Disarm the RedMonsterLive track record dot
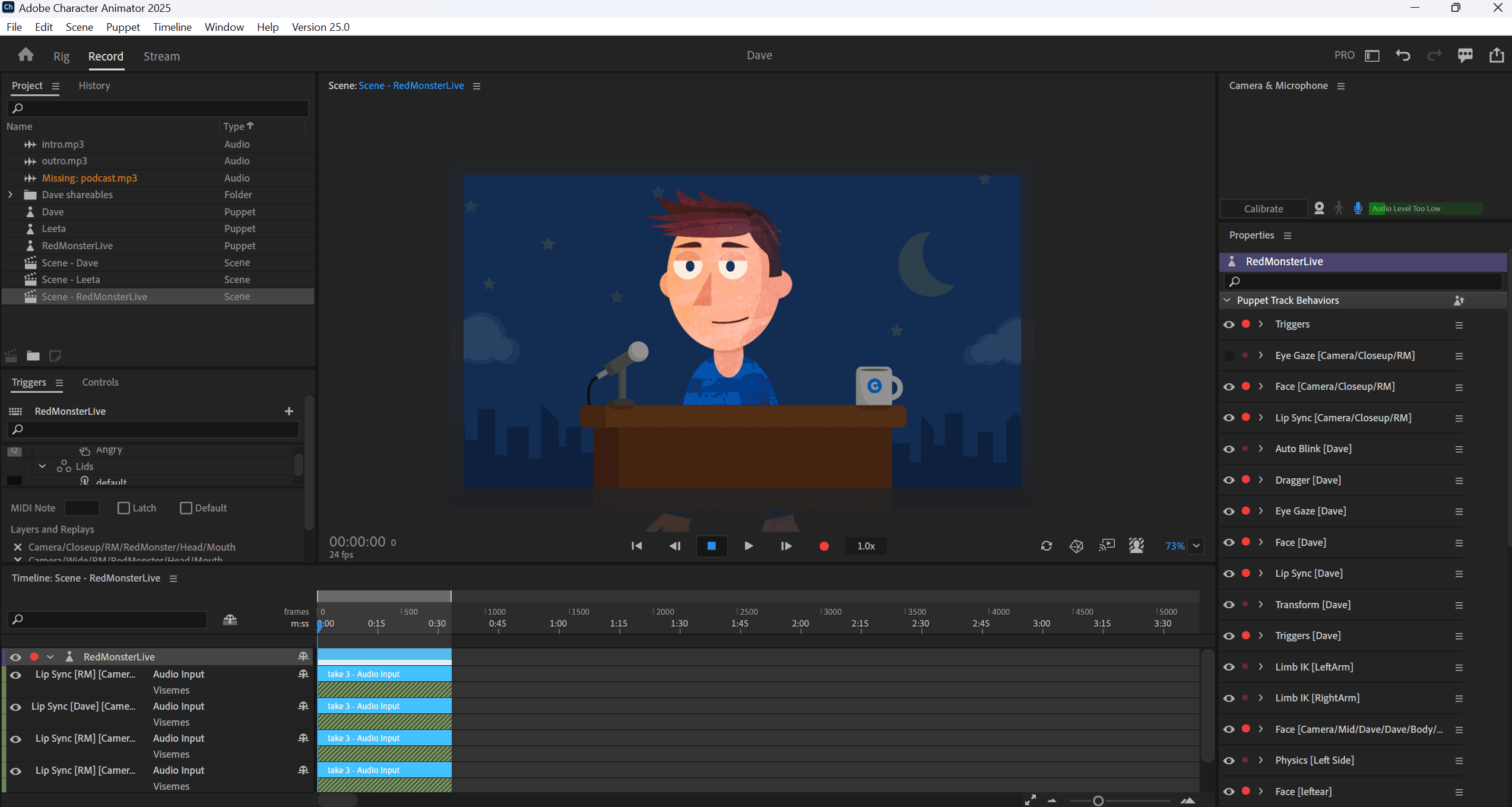This screenshot has height=807, width=1512. click(x=34, y=657)
